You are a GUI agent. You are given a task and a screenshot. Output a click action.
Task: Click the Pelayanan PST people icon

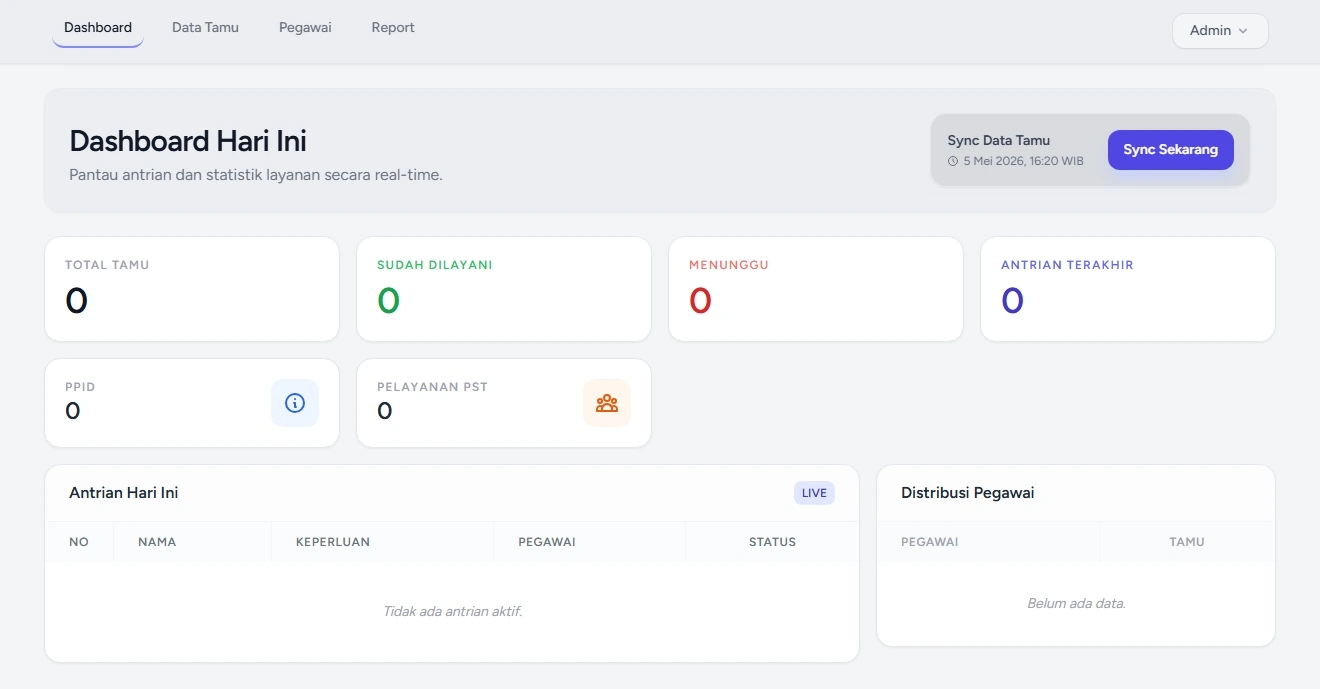pos(607,403)
